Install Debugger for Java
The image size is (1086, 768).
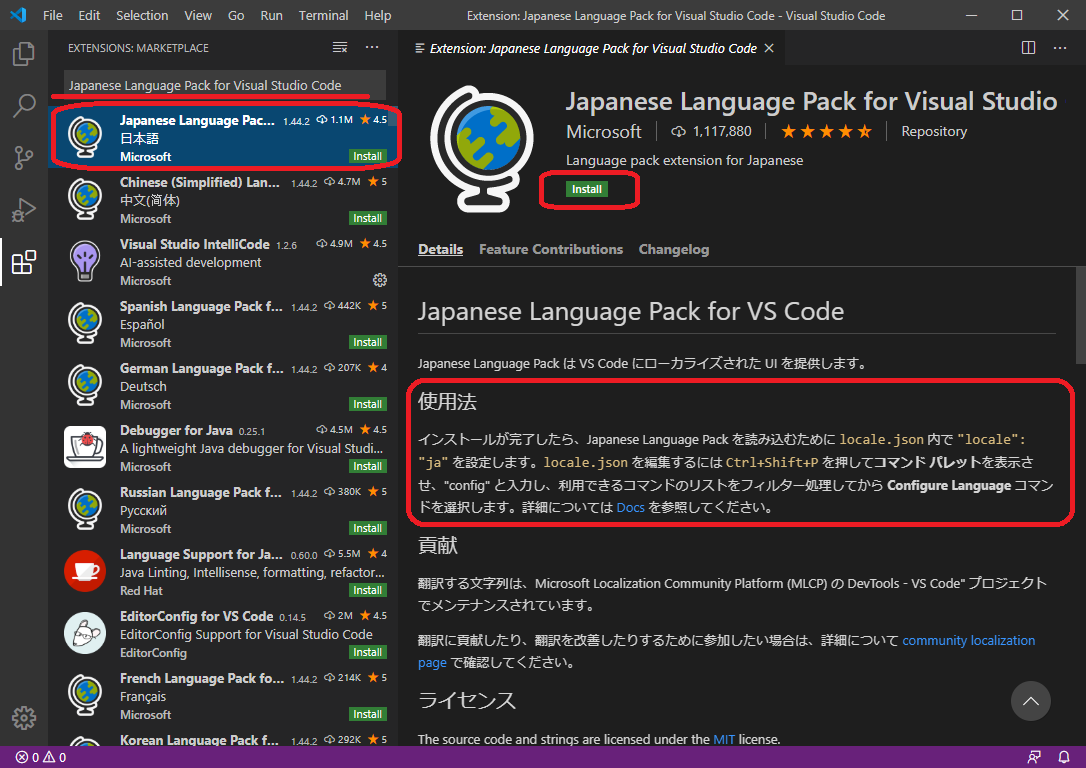click(367, 466)
